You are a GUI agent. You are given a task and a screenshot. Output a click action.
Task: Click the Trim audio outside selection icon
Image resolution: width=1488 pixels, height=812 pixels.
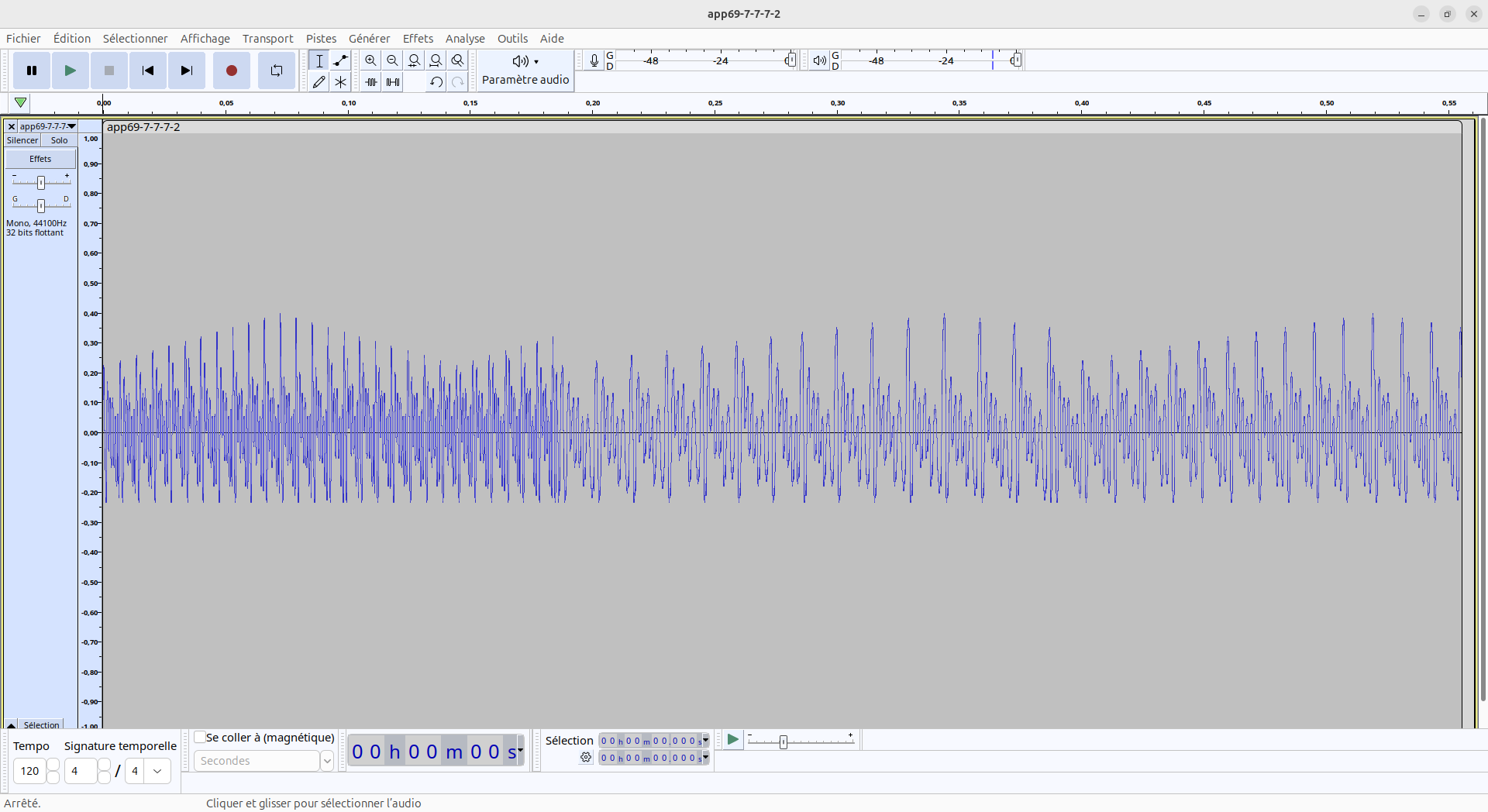pyautogui.click(x=371, y=82)
